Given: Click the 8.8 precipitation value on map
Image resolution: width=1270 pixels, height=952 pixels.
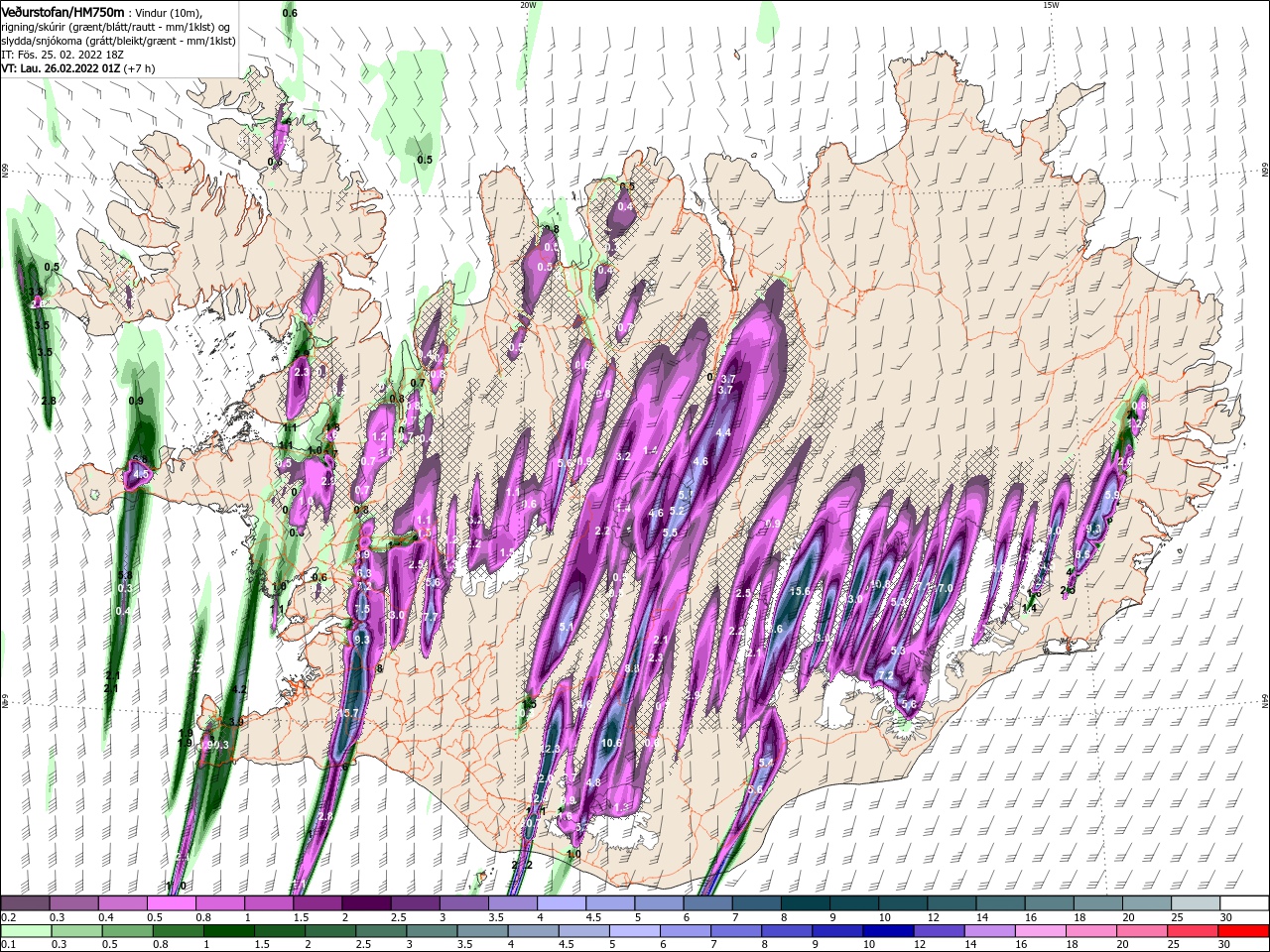Looking at the screenshot, I should point(631,669).
